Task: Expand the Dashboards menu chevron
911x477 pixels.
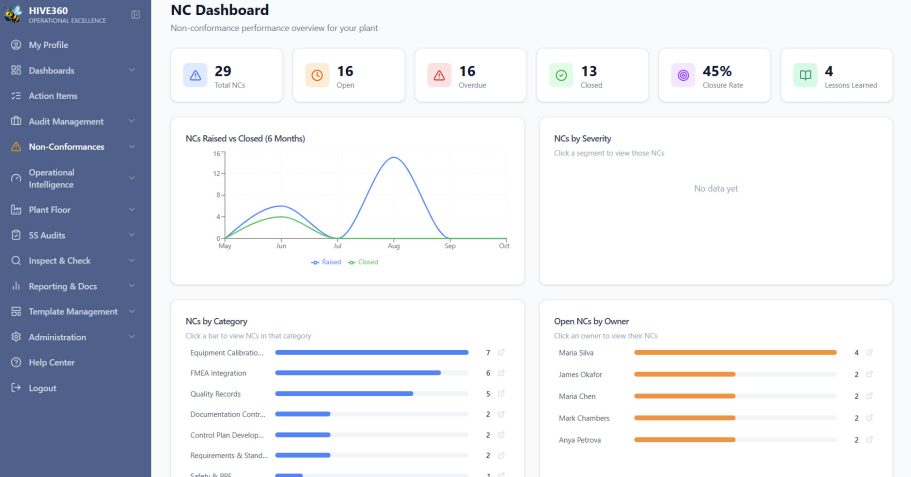Action: point(132,70)
